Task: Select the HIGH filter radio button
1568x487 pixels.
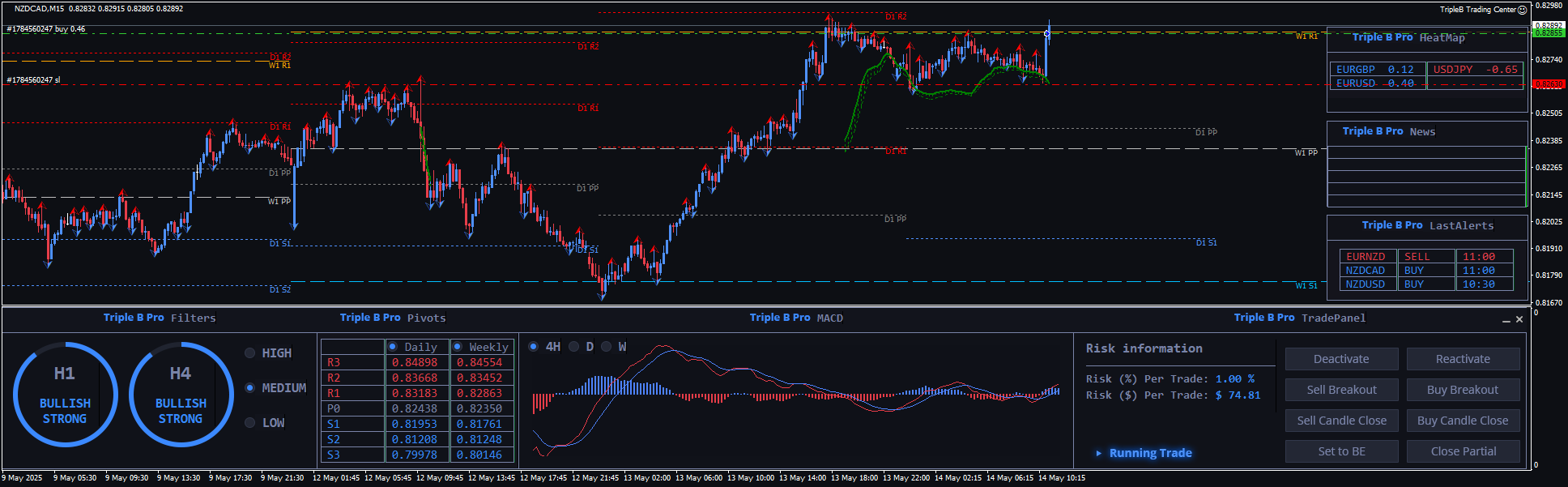Action: [250, 353]
